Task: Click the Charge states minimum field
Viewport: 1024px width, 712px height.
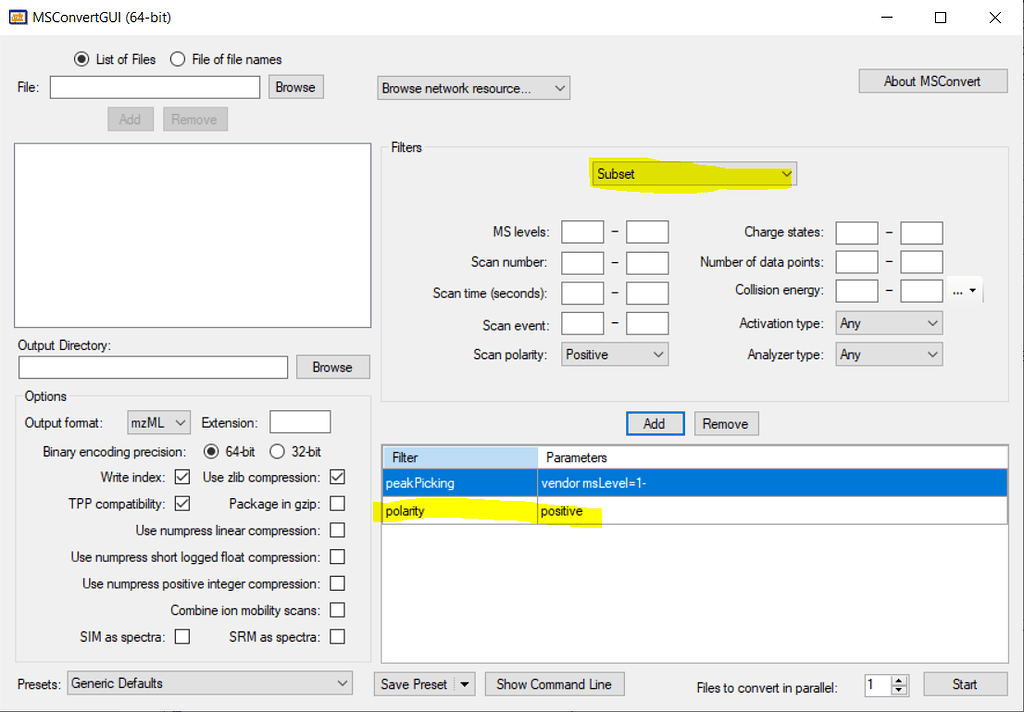Action: pos(857,233)
